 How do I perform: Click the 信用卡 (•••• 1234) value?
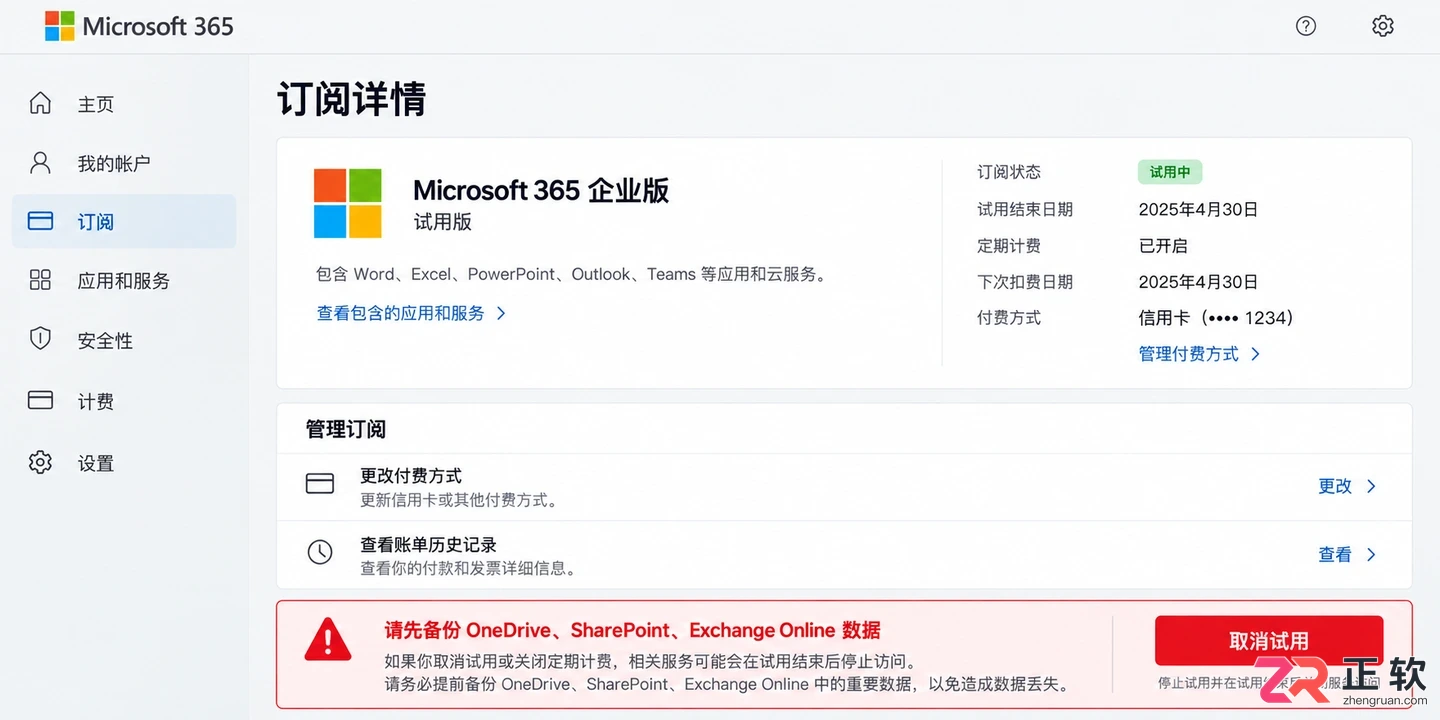1216,318
